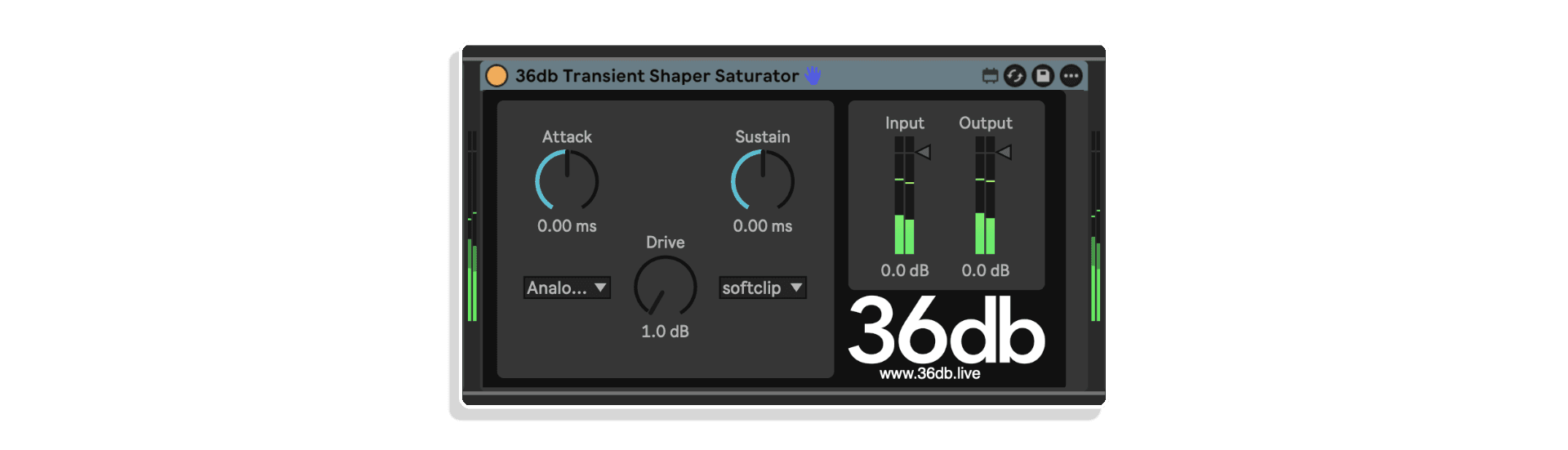Click the Input label above meter

coord(905,123)
